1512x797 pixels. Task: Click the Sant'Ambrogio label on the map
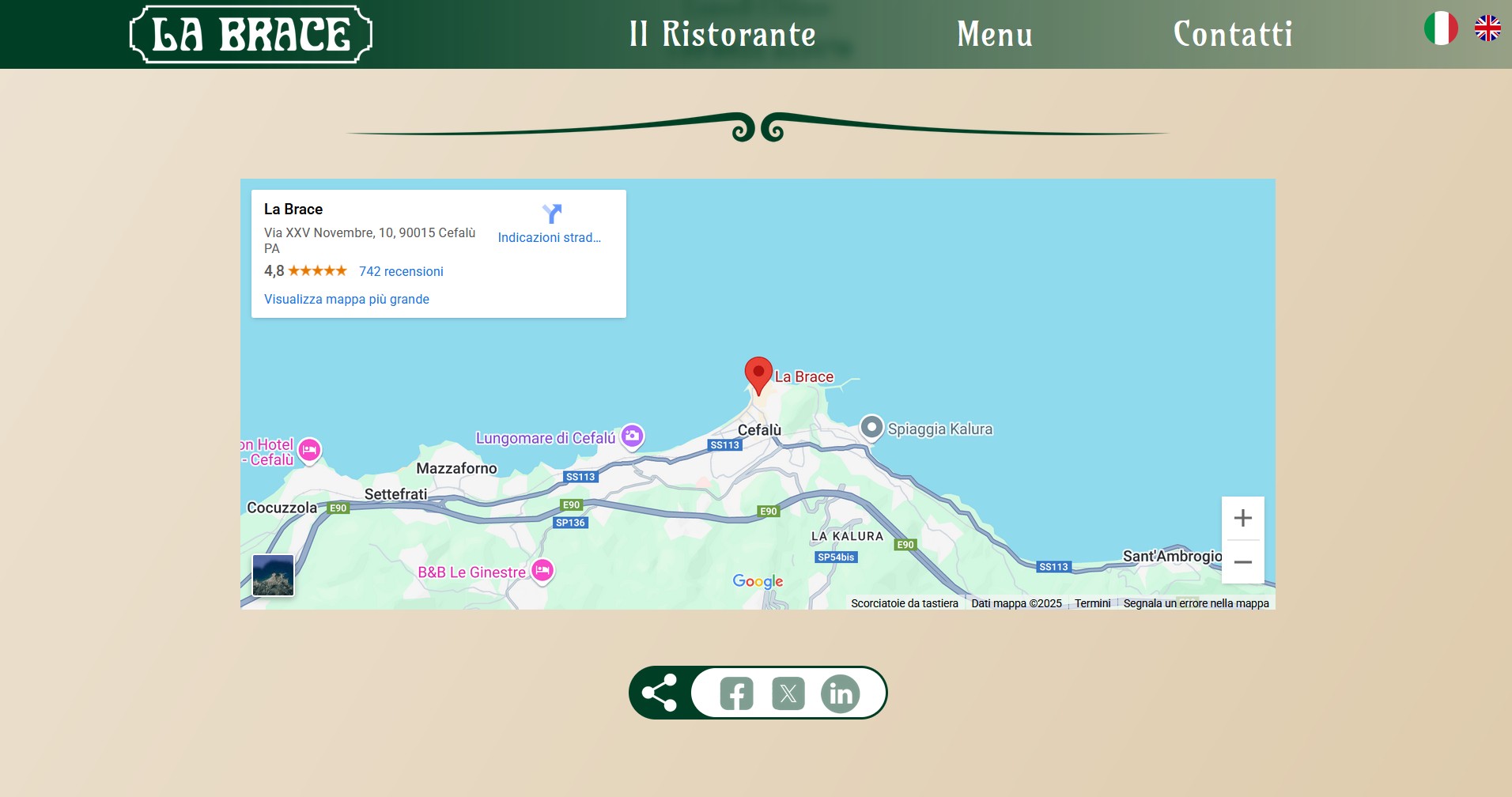point(1172,556)
